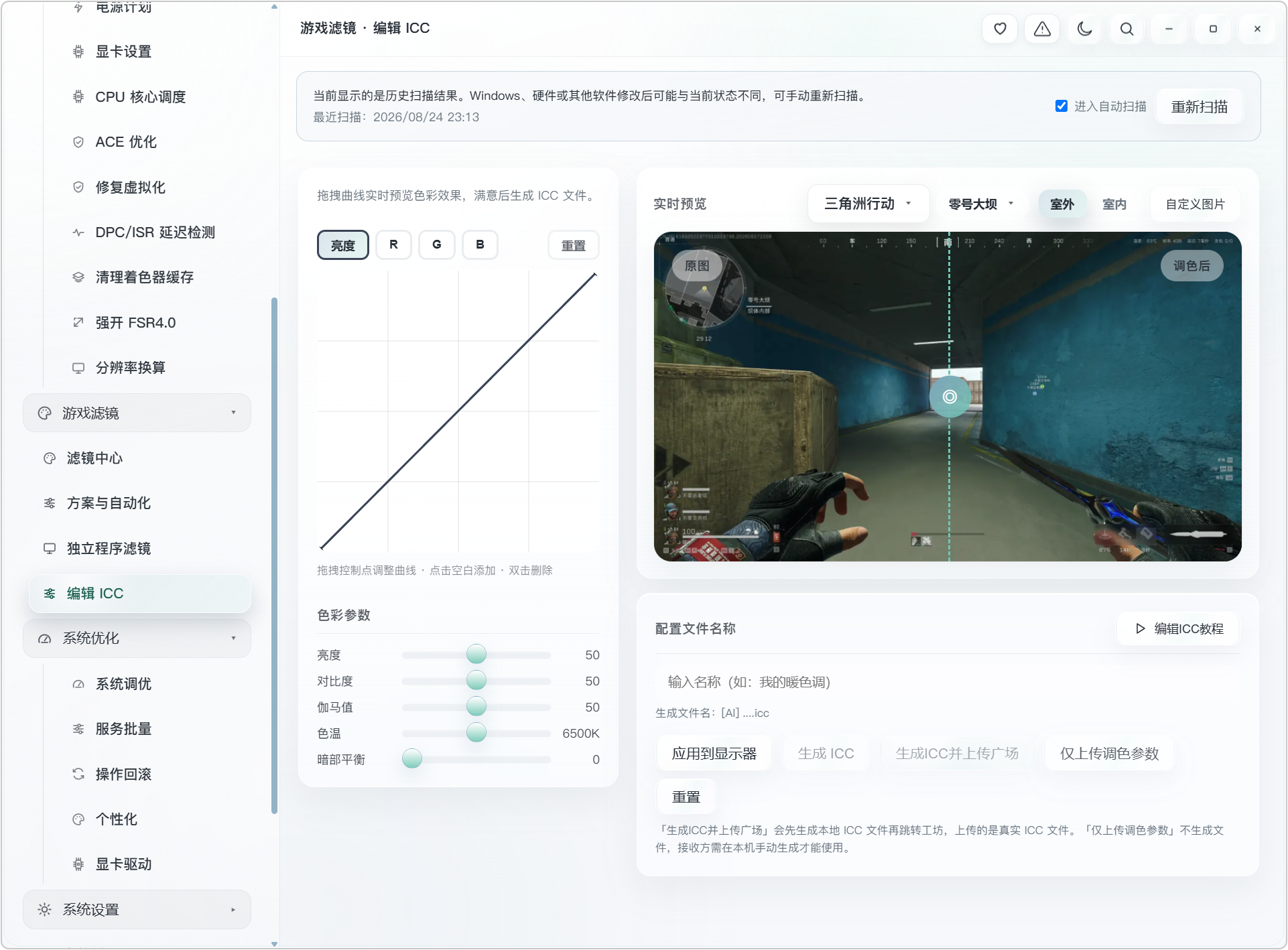The width and height of the screenshot is (1288, 950).
Task: Select the G curve channel
Action: (437, 245)
